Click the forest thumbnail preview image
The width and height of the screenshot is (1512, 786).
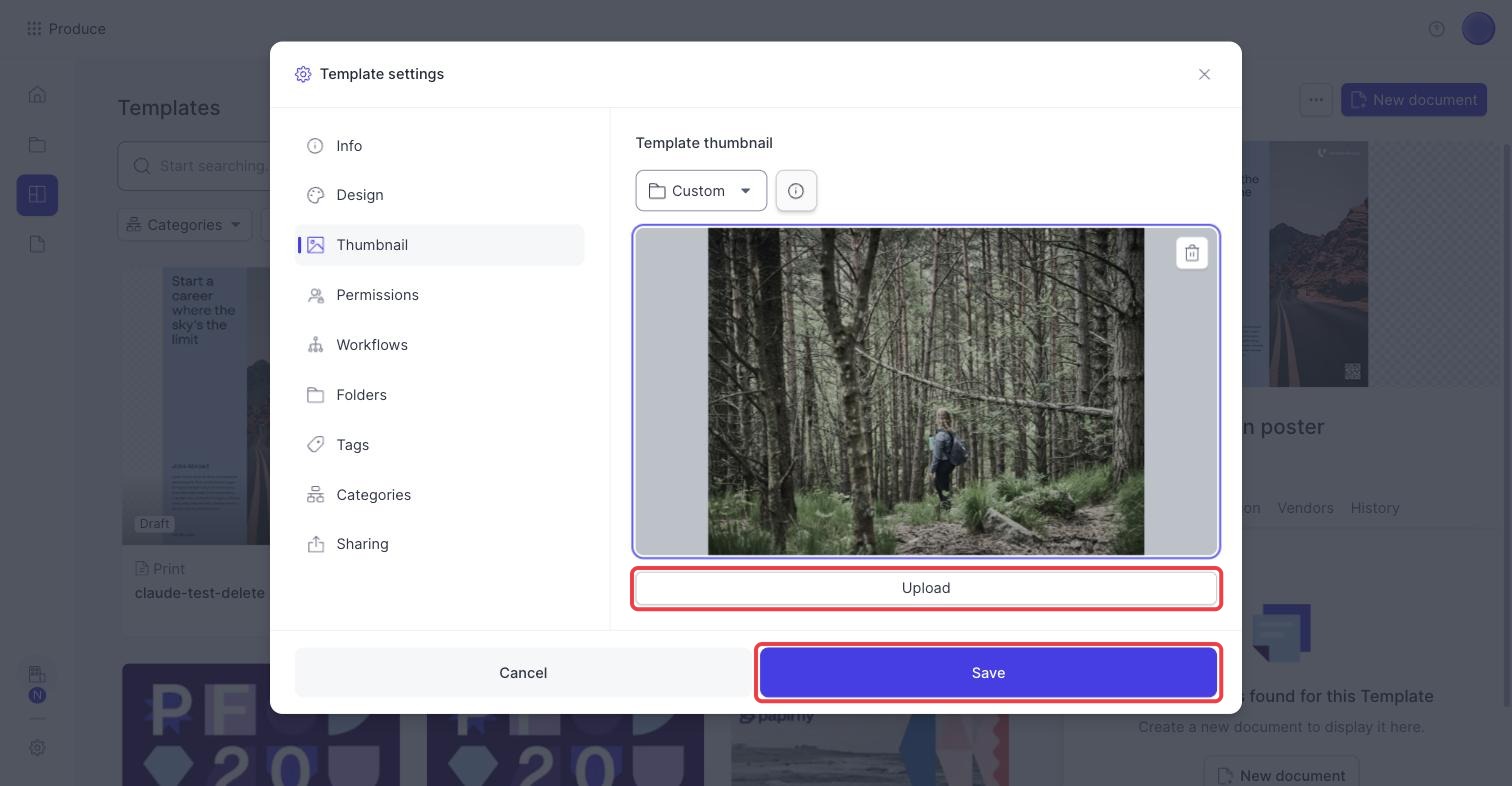click(926, 391)
